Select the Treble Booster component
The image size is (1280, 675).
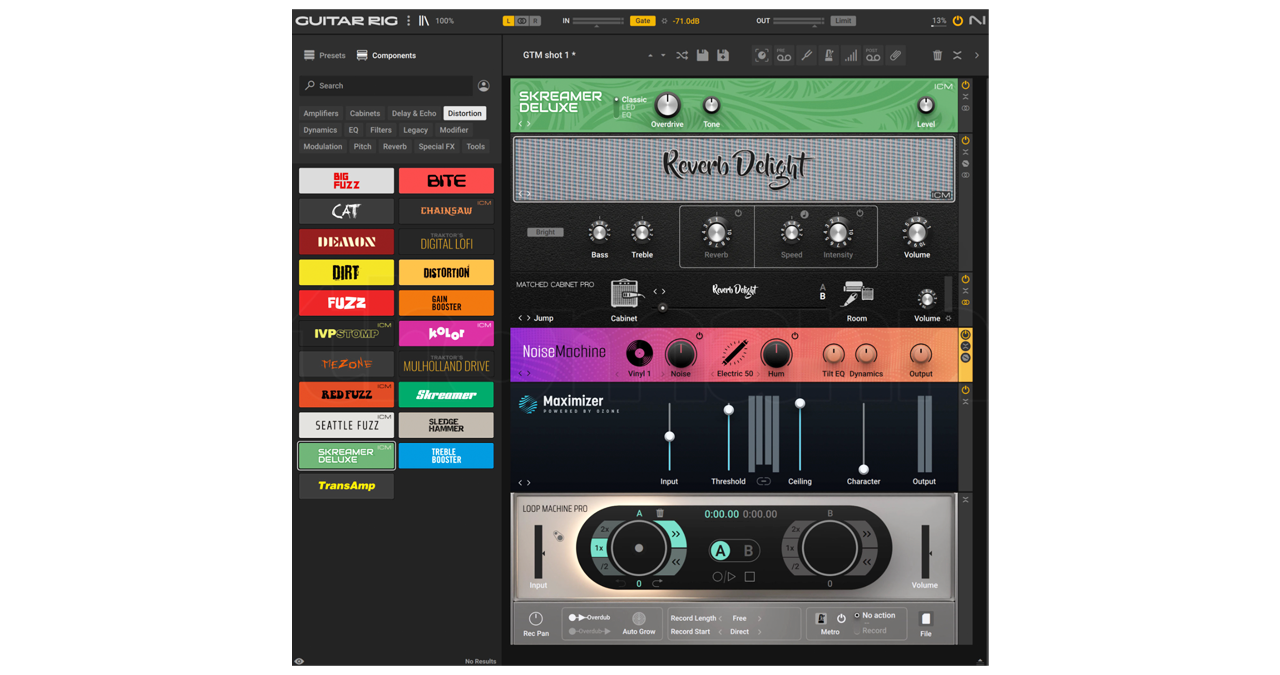click(x=446, y=456)
